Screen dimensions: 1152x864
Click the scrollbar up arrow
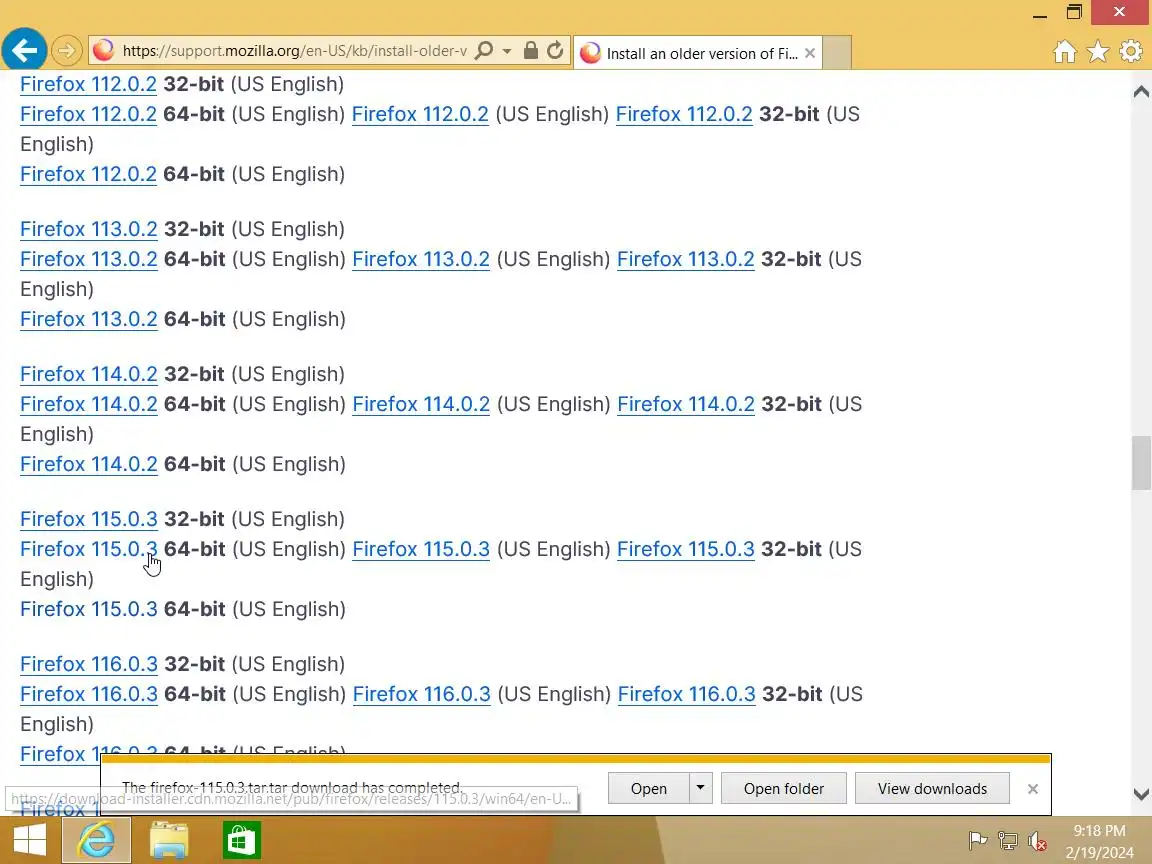(x=1141, y=91)
